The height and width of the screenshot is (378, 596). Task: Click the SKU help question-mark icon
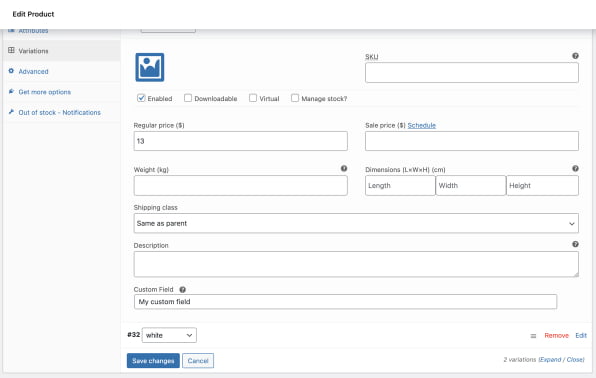pos(575,56)
